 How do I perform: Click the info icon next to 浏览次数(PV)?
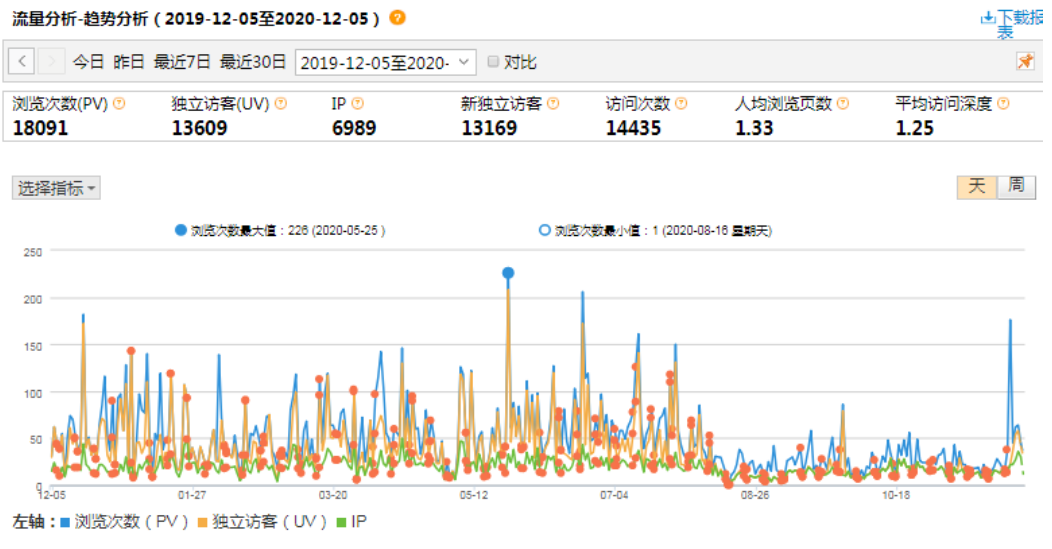coord(120,104)
